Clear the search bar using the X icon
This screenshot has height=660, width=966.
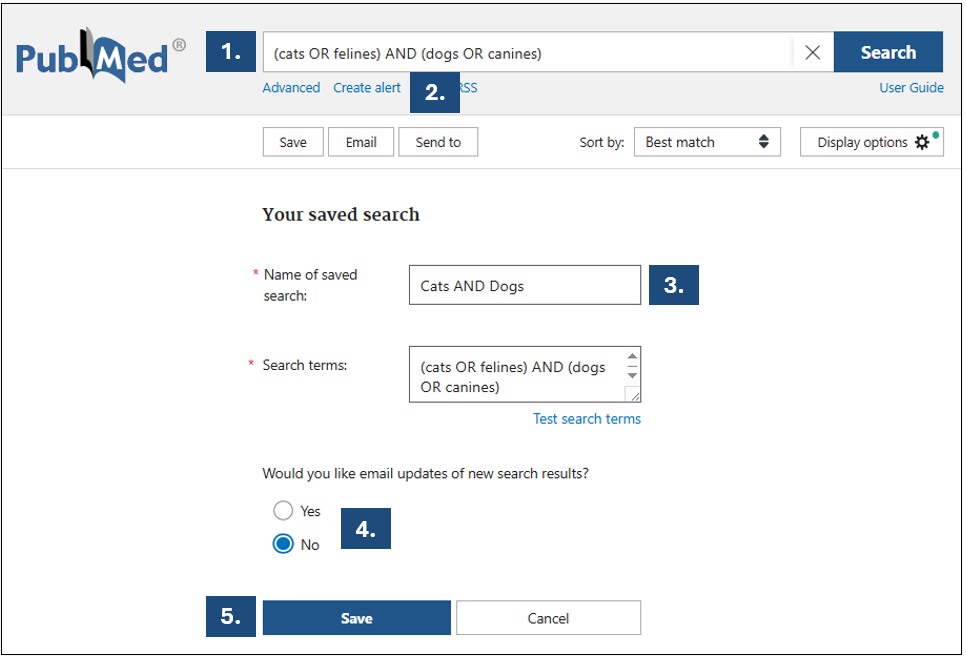[812, 52]
